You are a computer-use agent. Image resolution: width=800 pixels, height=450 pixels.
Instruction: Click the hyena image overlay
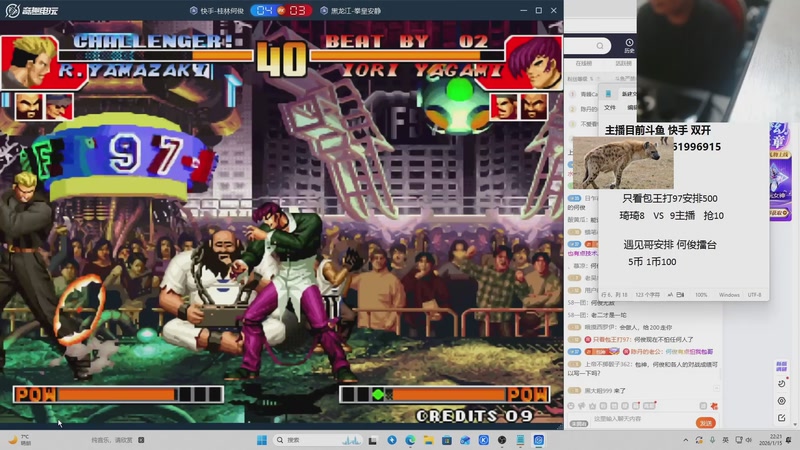coord(623,163)
